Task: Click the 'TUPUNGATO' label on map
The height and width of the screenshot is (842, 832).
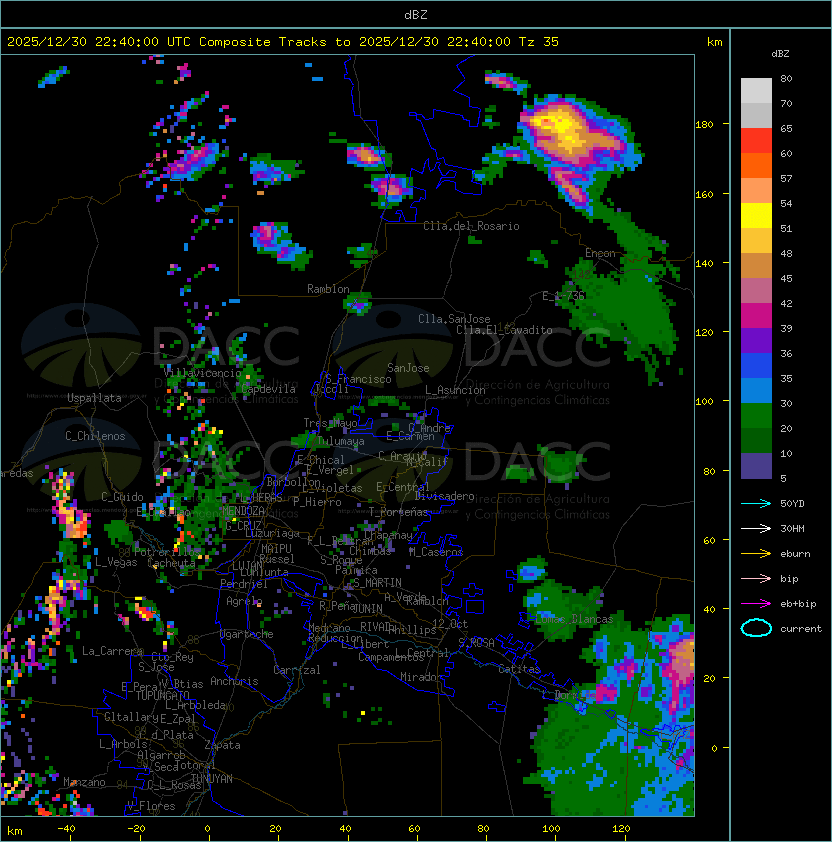Action: [162, 695]
